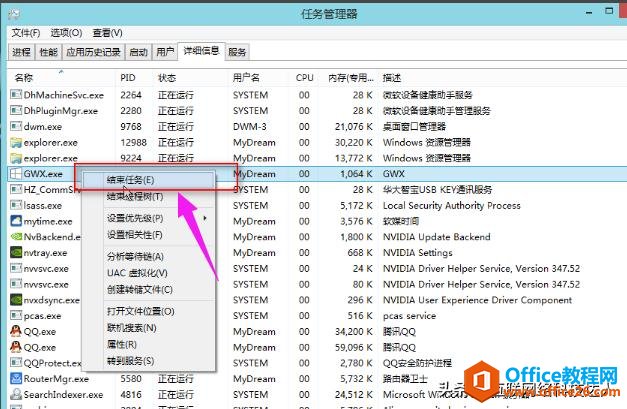Click the SearchIndexer.exe icon
Image resolution: width=627 pixels, height=409 pixels.
pos(16,394)
